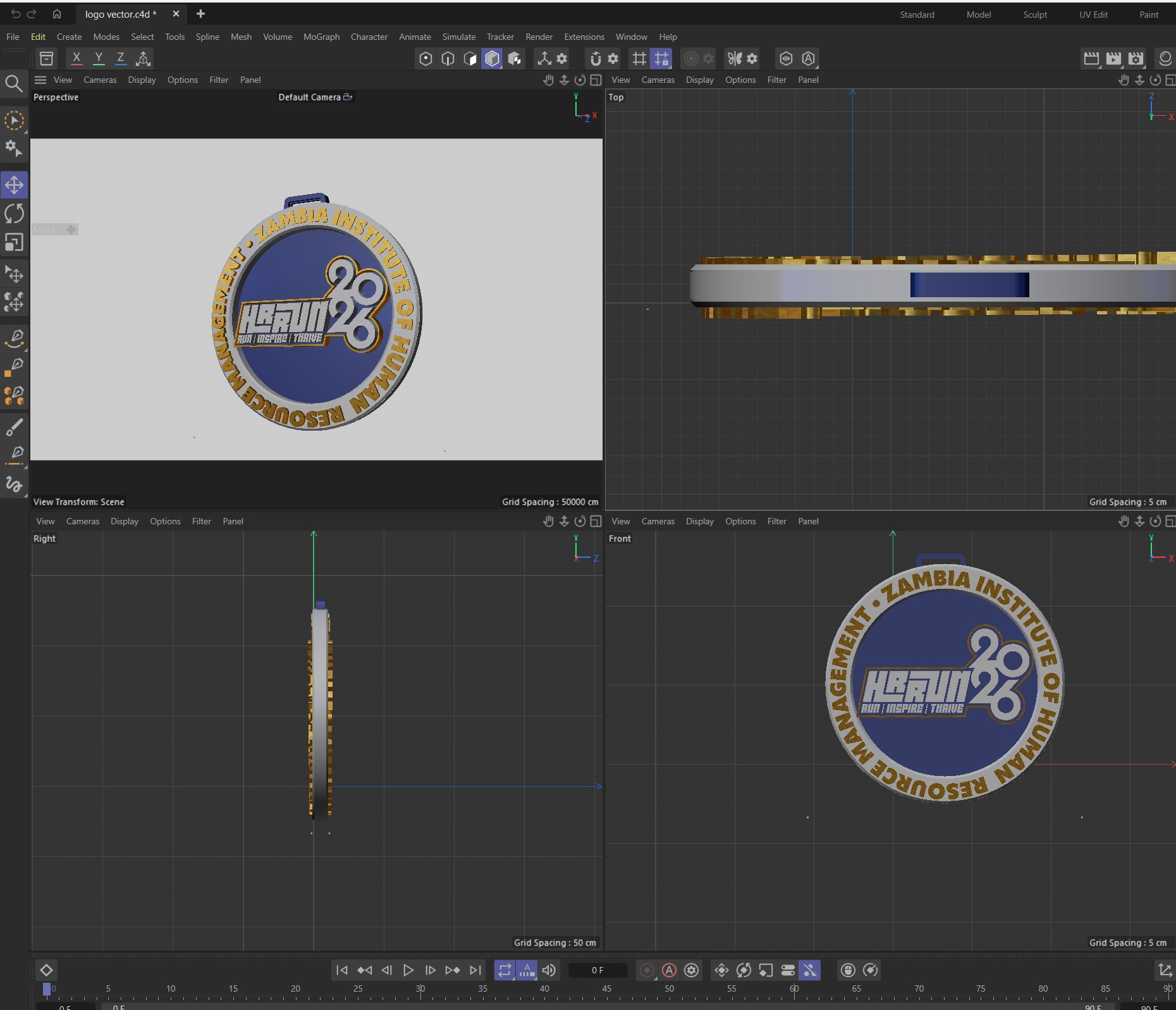1176x1010 pixels.
Task: Open Cameras menu in Perspective viewport
Action: pos(100,80)
